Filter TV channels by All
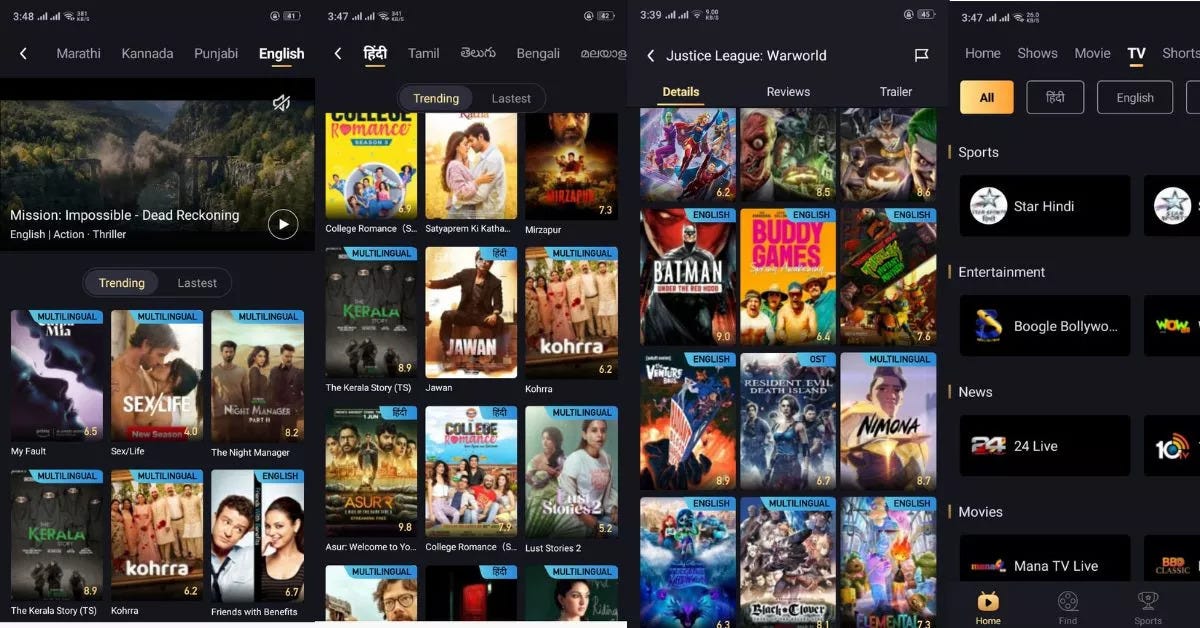 click(987, 97)
